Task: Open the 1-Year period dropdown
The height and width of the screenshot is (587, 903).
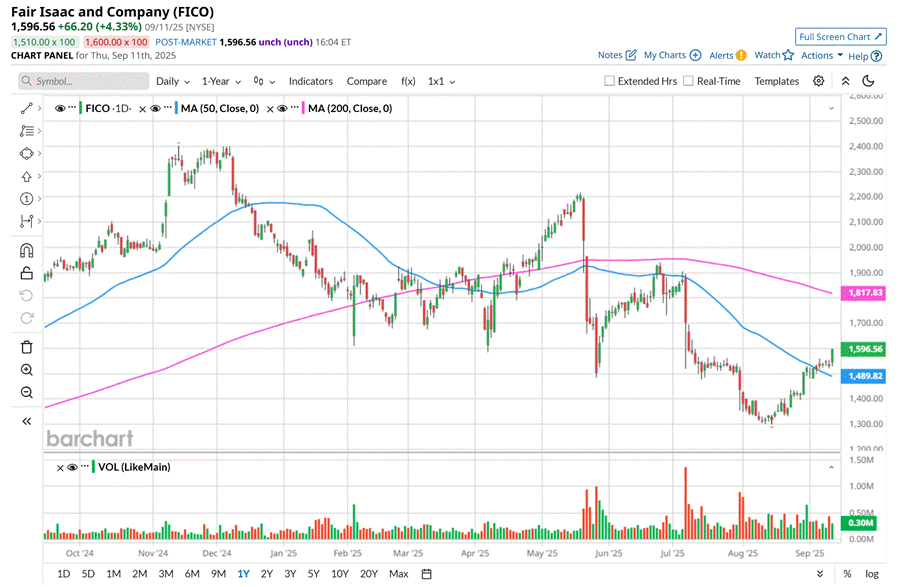Action: pos(221,81)
